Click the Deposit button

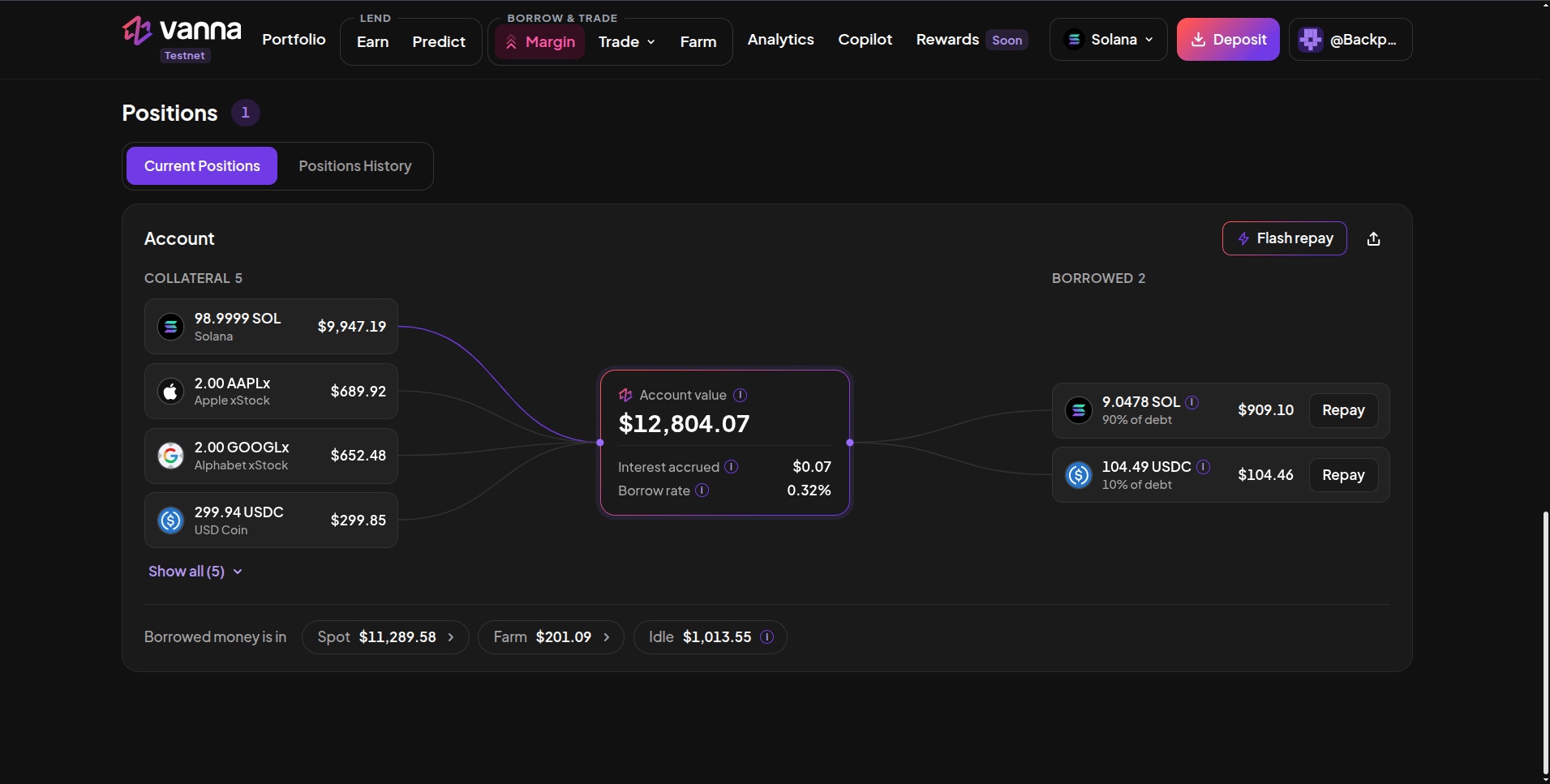[1228, 40]
